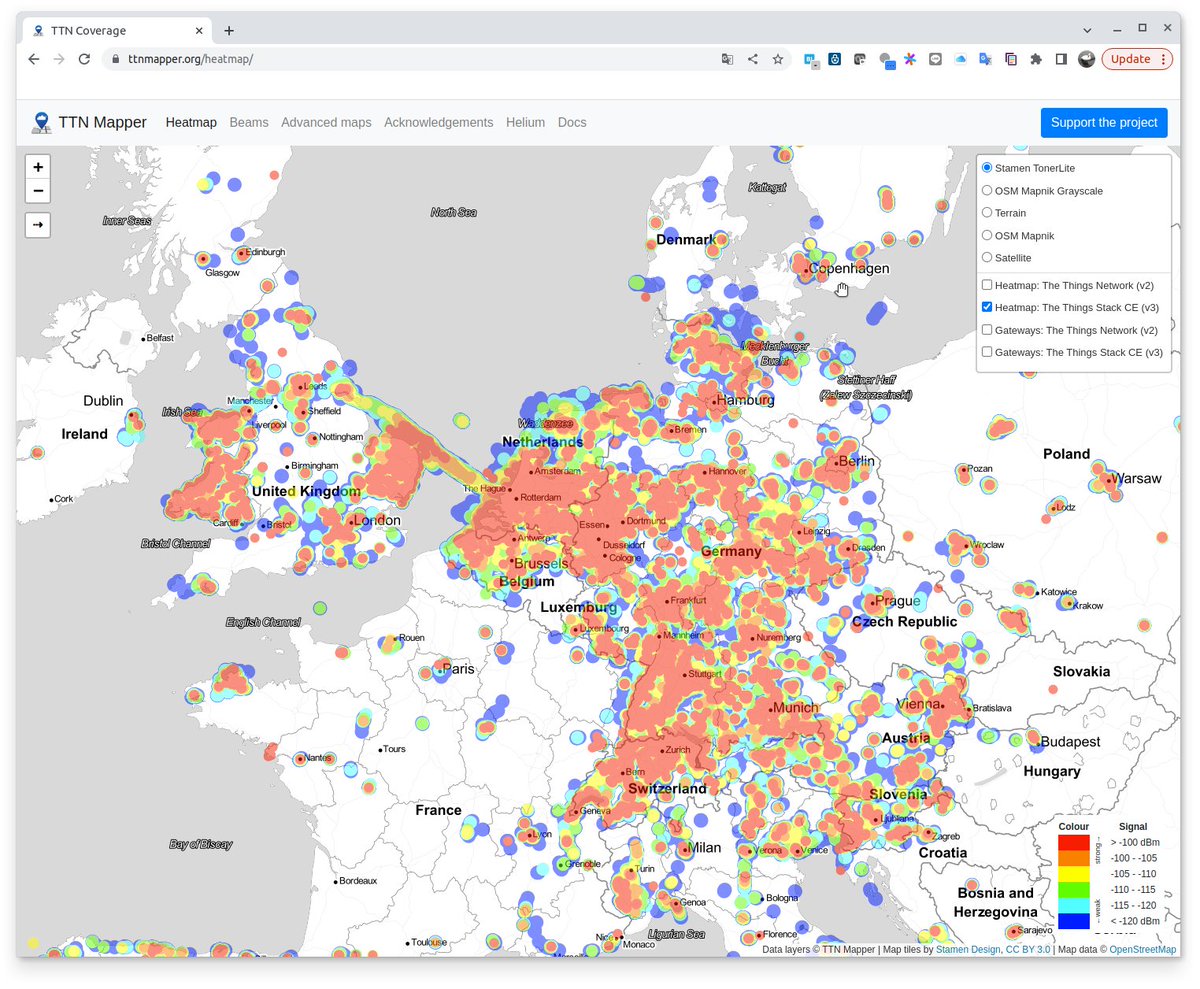Click the Chrome Update button
The height and width of the screenshot is (989, 1200).
[x=1138, y=59]
